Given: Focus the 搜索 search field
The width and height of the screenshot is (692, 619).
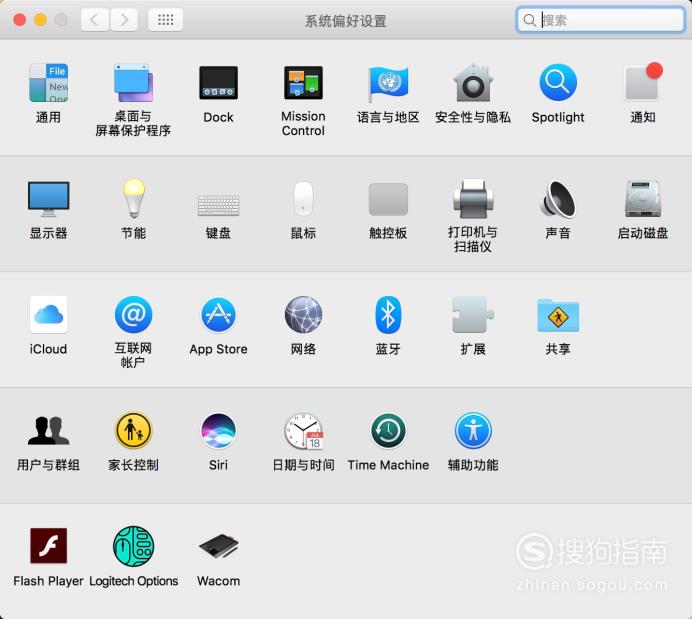Looking at the screenshot, I should [x=601, y=20].
